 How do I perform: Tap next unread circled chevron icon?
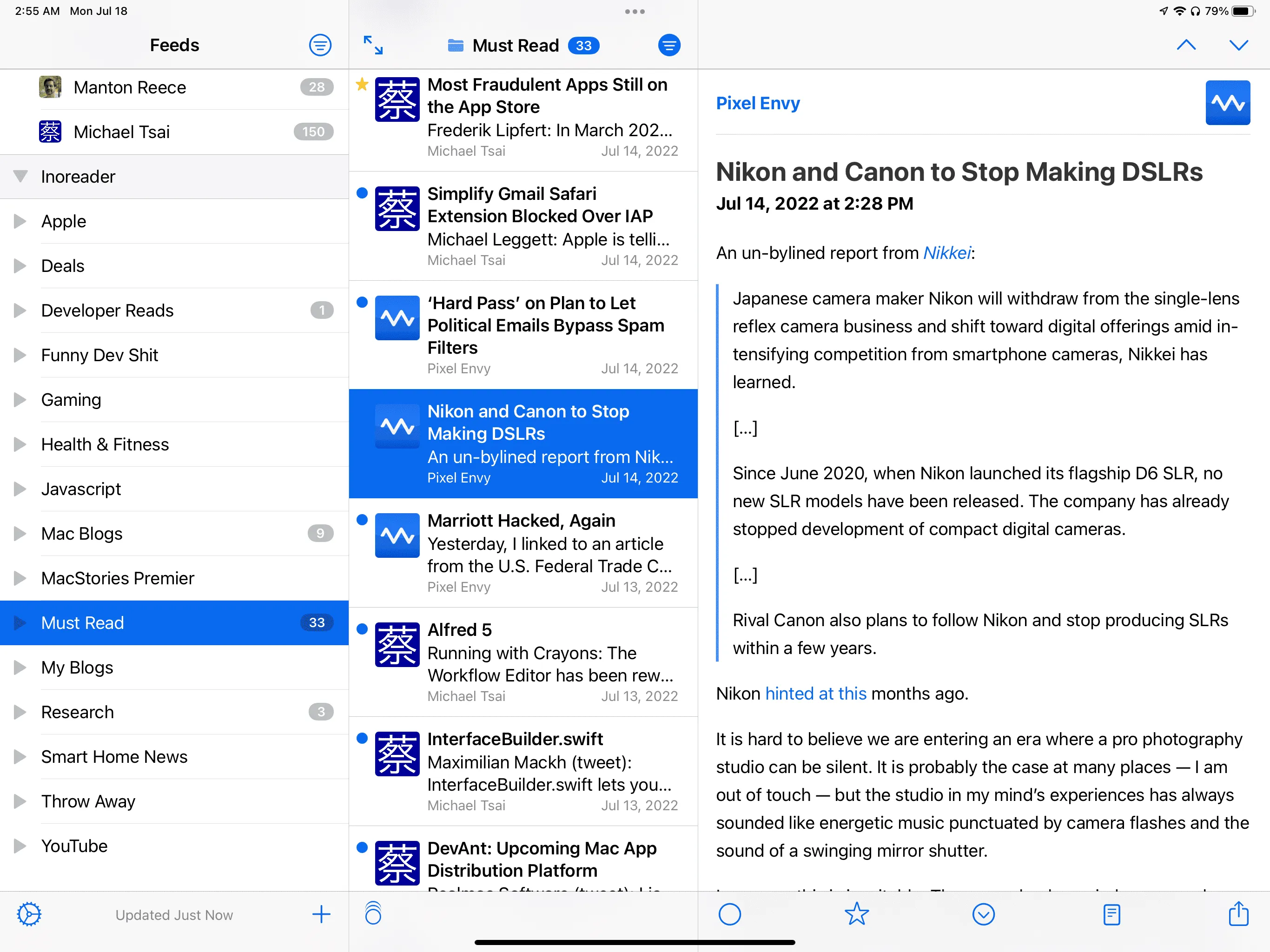(x=984, y=914)
